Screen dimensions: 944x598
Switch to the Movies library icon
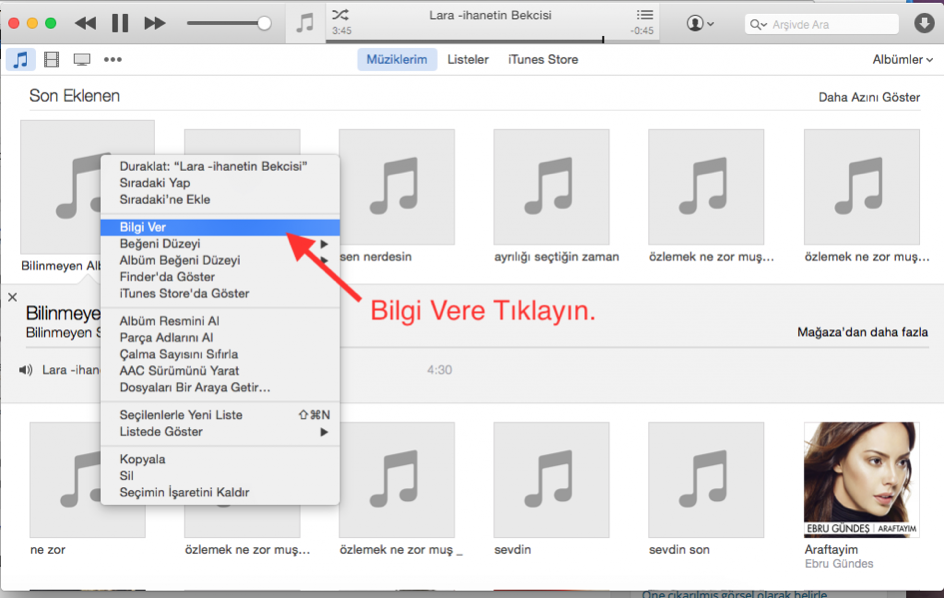pyautogui.click(x=52, y=60)
